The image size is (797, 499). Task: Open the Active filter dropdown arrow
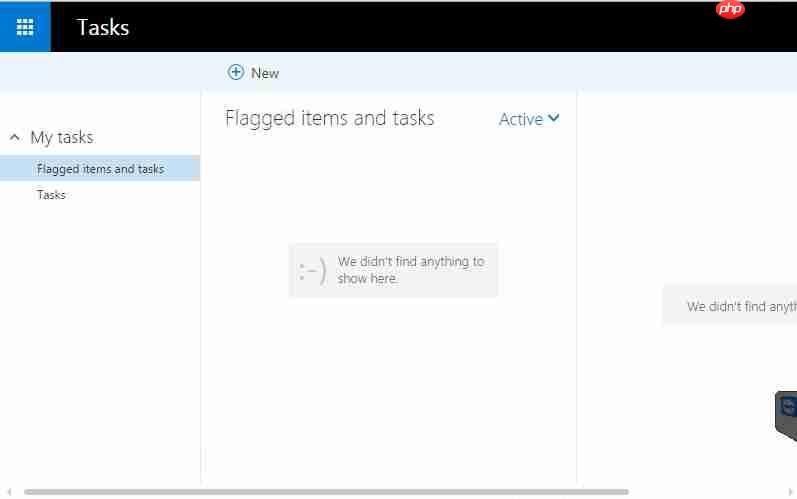[554, 118]
